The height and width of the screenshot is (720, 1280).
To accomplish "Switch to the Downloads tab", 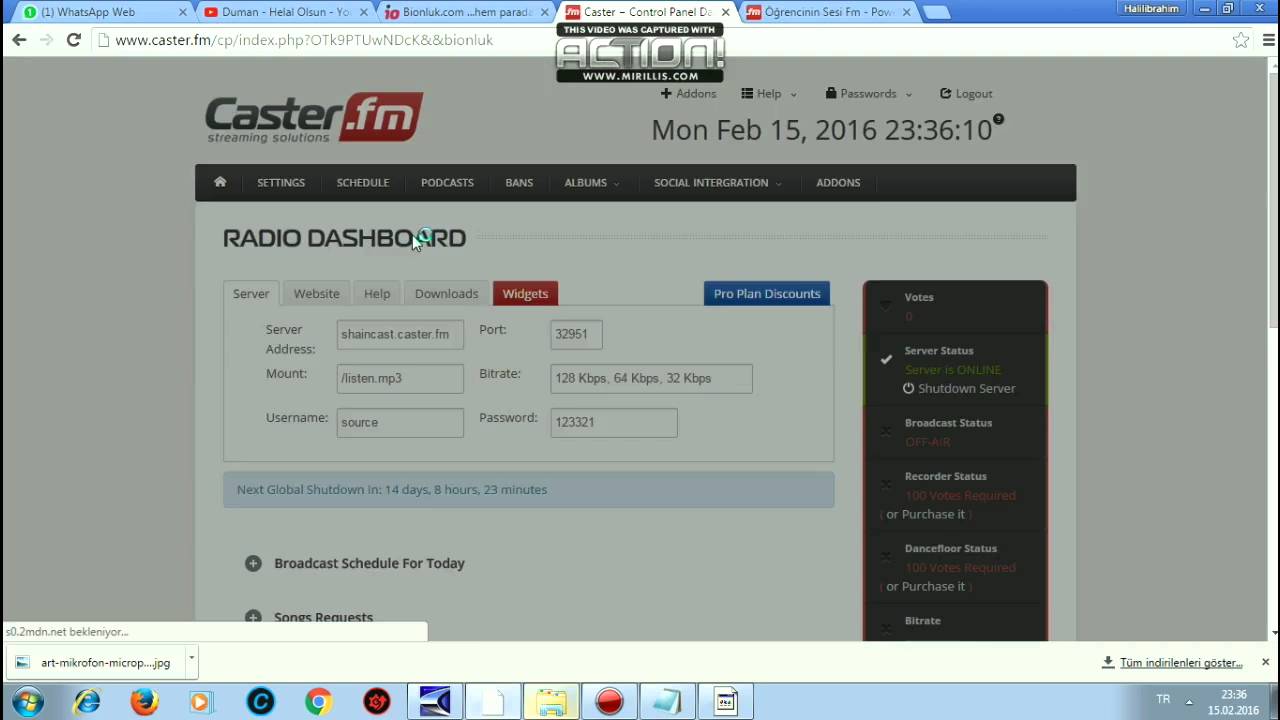I will click(446, 293).
